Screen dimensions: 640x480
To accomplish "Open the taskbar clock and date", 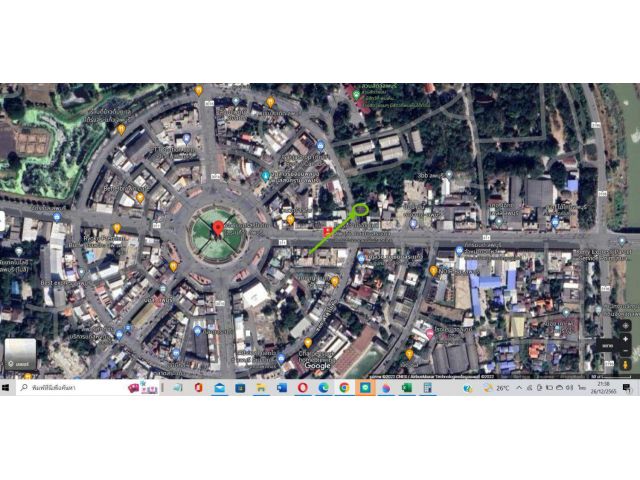I will [x=603, y=388].
